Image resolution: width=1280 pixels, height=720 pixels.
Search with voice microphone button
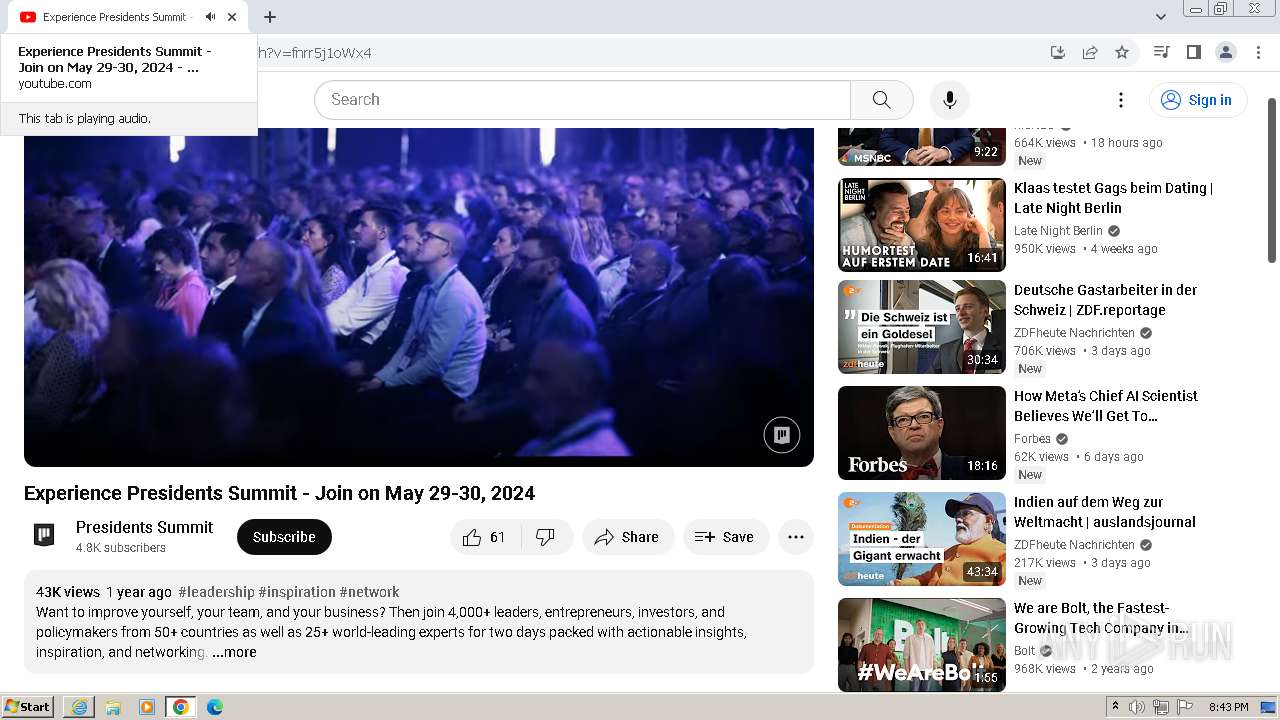[950, 100]
